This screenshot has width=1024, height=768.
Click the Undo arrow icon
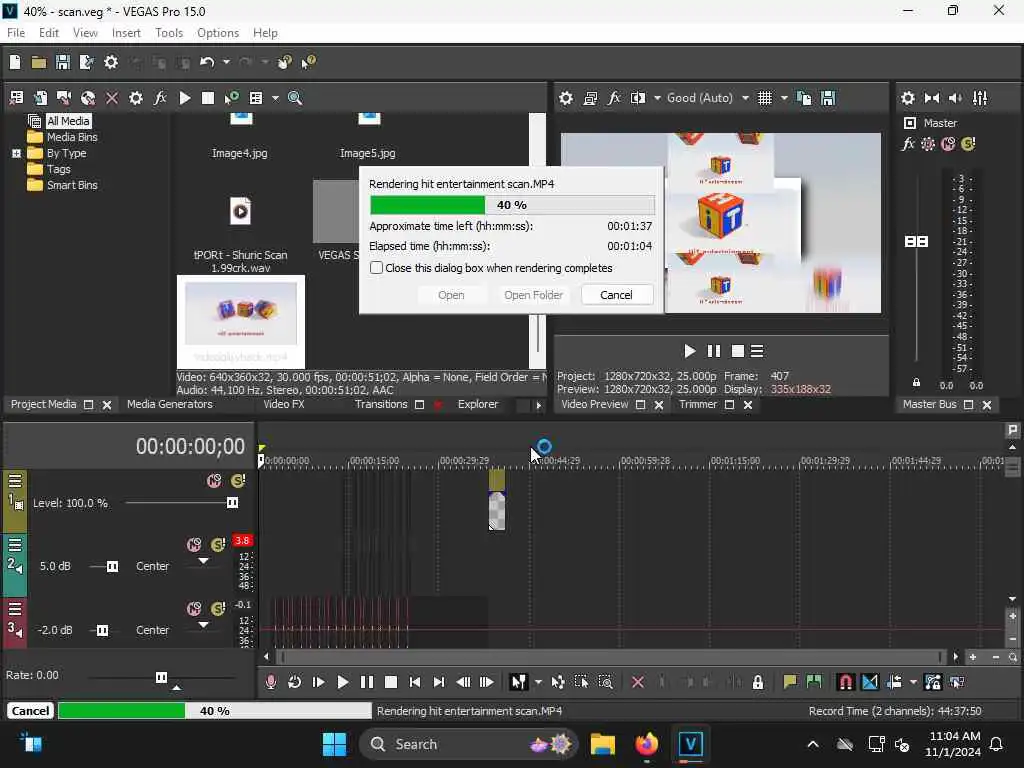tap(207, 62)
